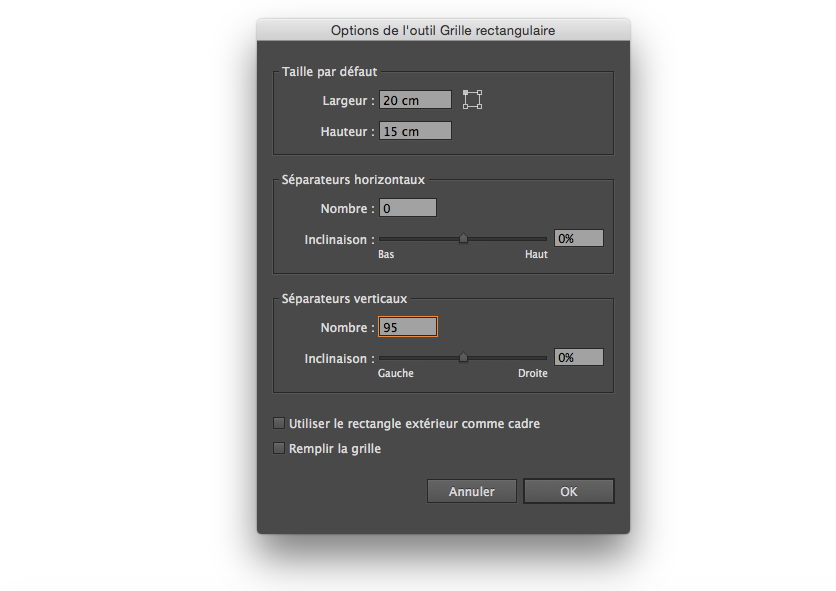
Task: Focus the Largeur field showing 20 cm
Action: (415, 100)
